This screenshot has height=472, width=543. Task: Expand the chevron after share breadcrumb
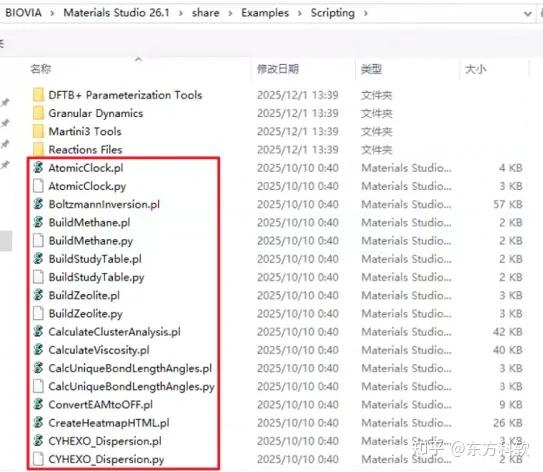(x=230, y=13)
